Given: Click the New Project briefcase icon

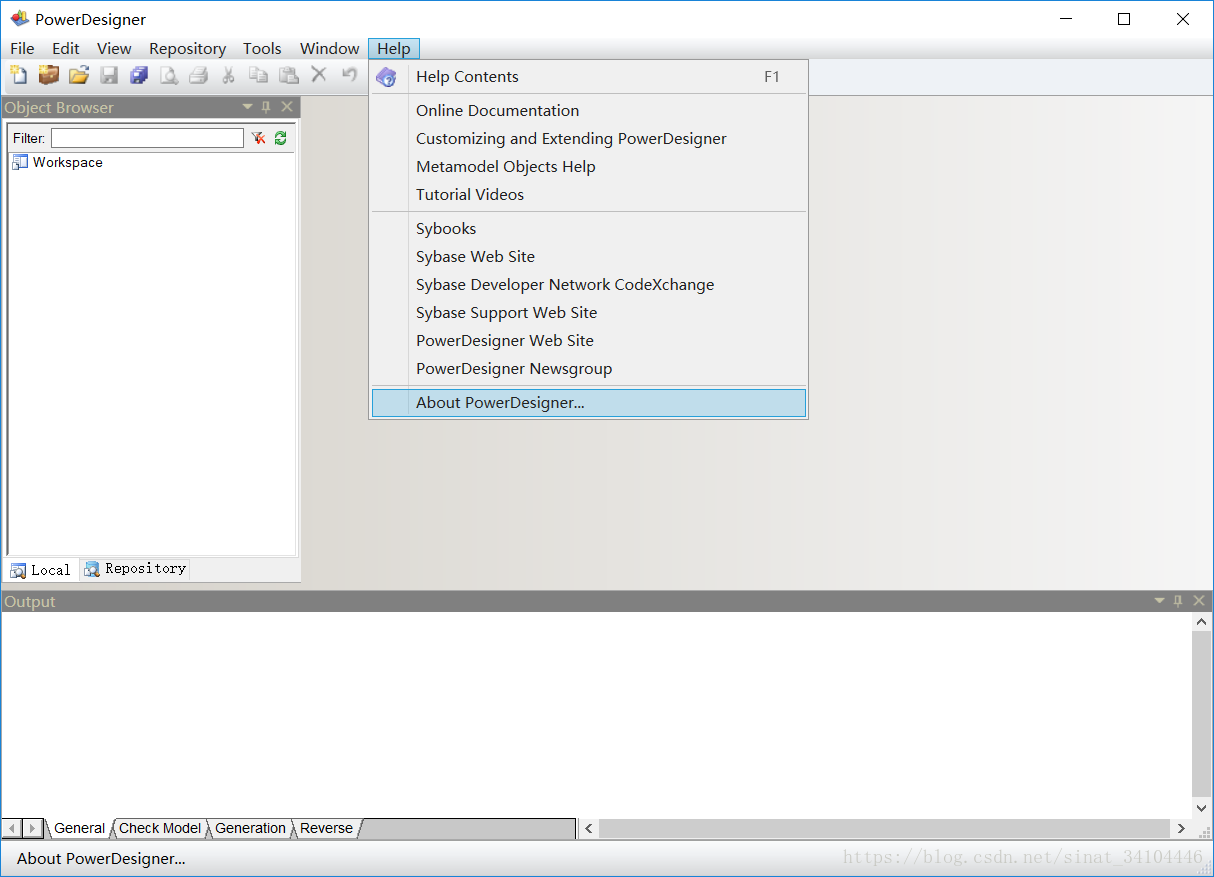Looking at the screenshot, I should 48,75.
